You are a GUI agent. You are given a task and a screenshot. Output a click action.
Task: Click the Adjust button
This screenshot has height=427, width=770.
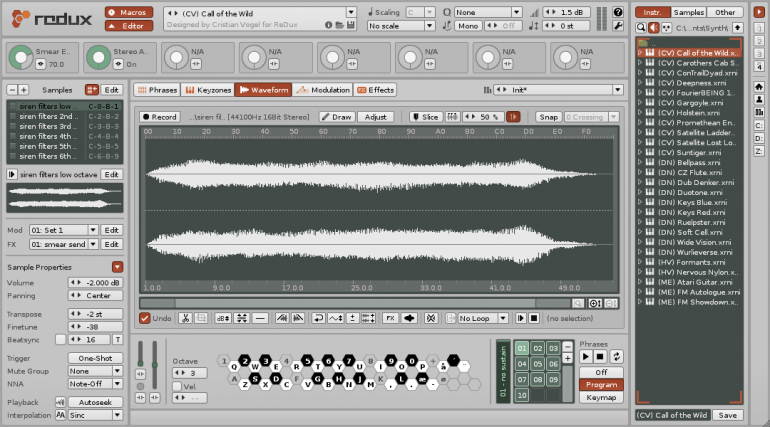376,117
